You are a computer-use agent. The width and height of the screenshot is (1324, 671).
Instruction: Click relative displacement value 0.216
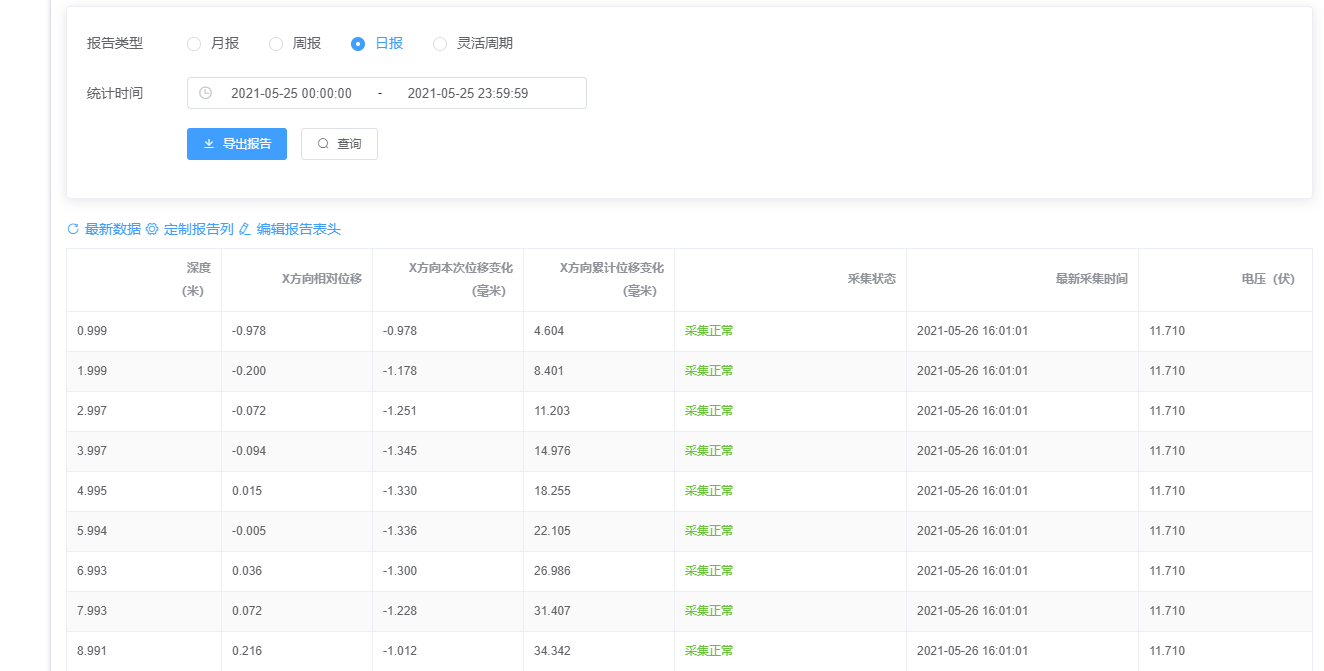pyautogui.click(x=247, y=651)
